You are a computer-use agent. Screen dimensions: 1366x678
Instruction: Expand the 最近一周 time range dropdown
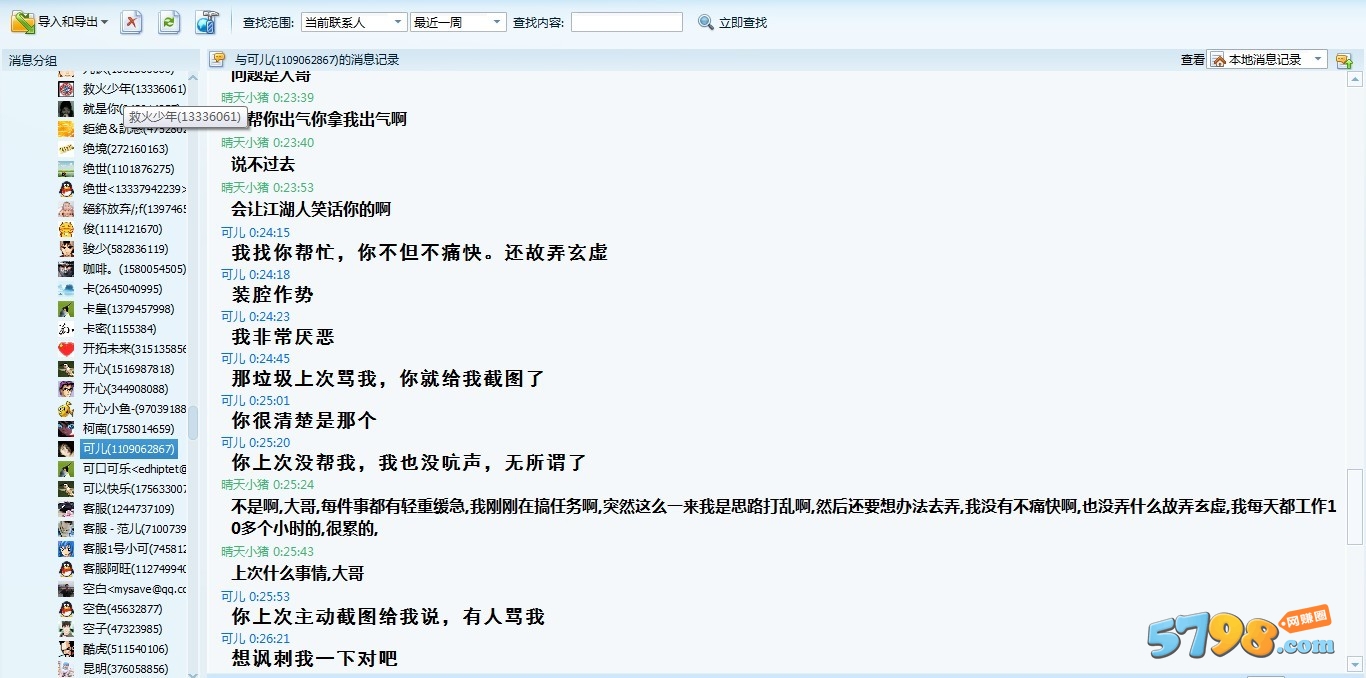[x=459, y=22]
